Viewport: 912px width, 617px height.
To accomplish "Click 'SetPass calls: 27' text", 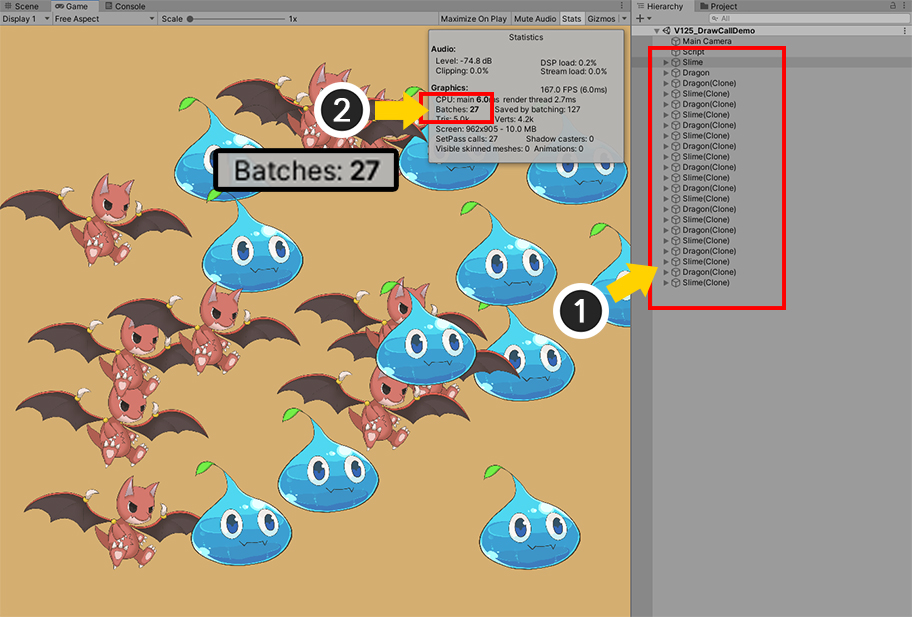I will (x=466, y=139).
